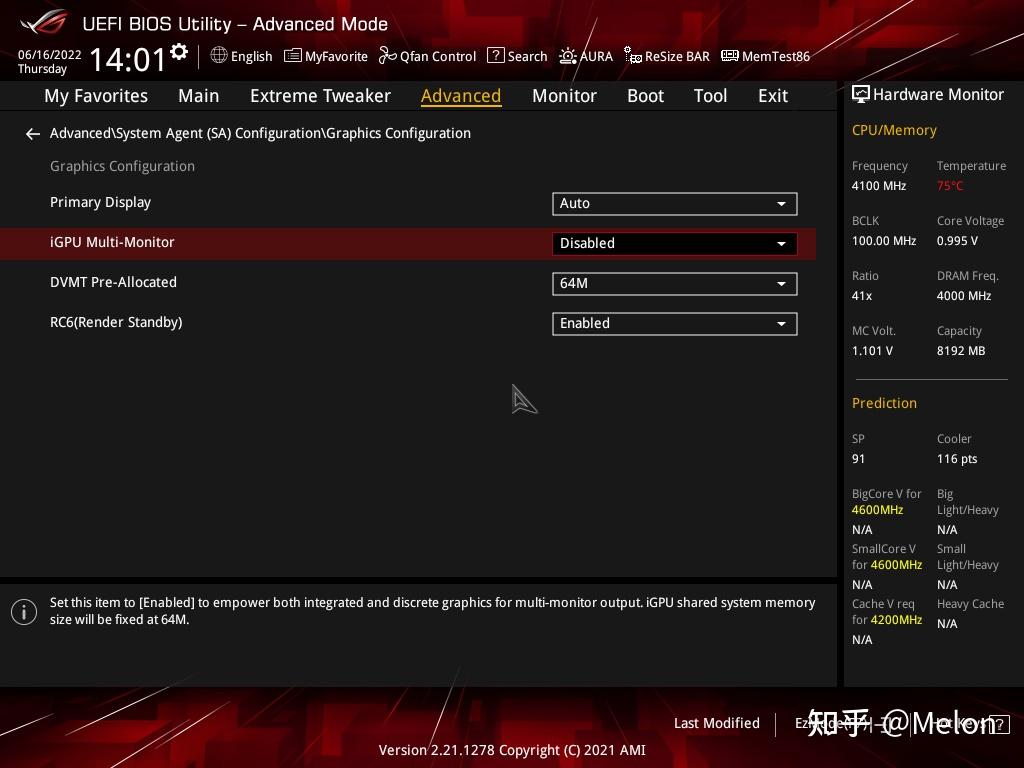Viewport: 1024px width, 768px height.
Task: Click the back arrow to leave Graphics Configuration
Action: click(x=32, y=133)
